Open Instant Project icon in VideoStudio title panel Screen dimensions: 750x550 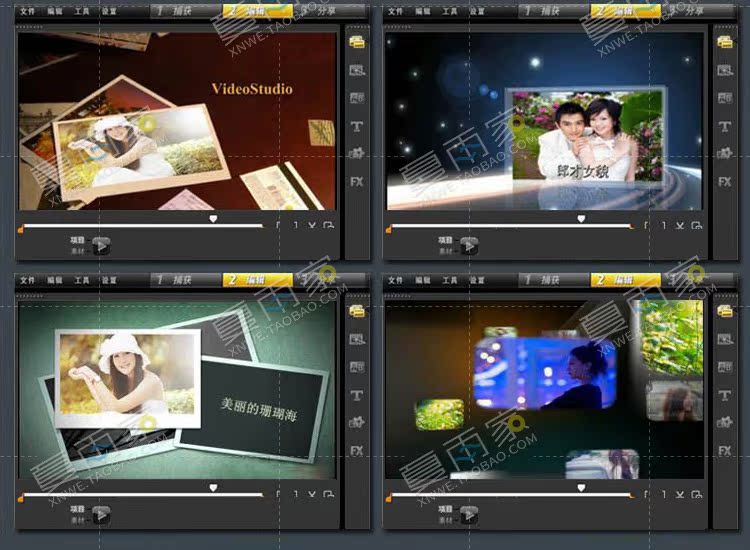click(x=357, y=70)
